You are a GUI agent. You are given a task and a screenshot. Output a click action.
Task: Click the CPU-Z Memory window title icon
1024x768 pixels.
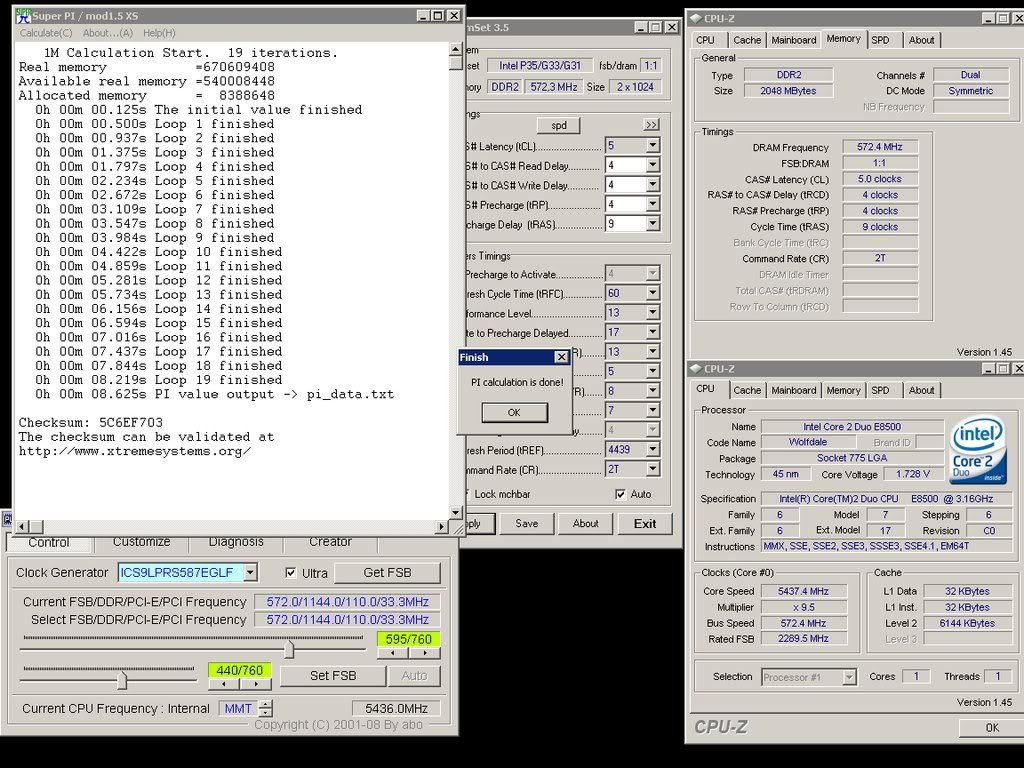[696, 18]
